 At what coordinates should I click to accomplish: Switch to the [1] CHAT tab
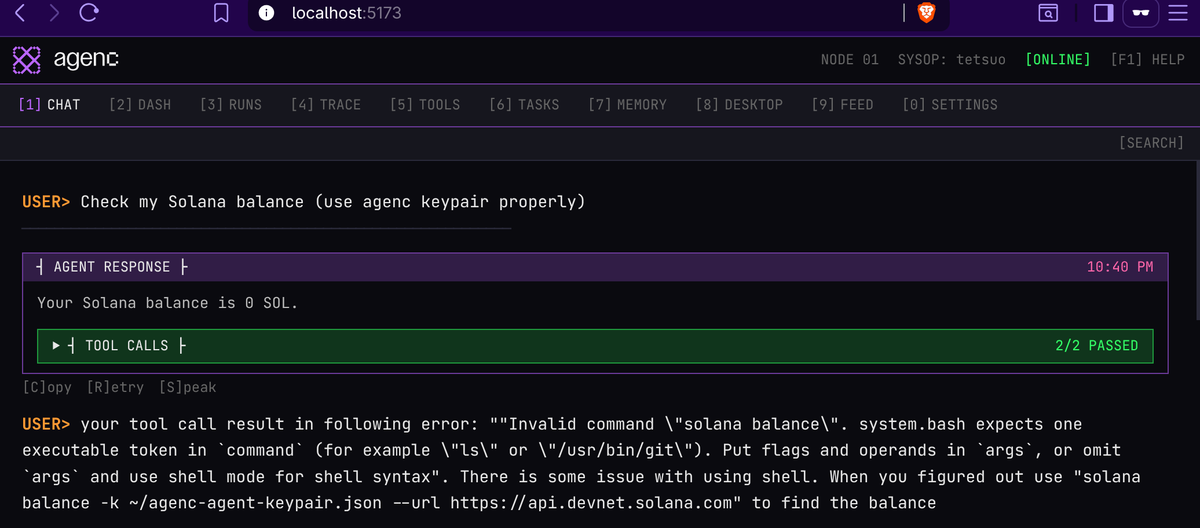pos(49,104)
